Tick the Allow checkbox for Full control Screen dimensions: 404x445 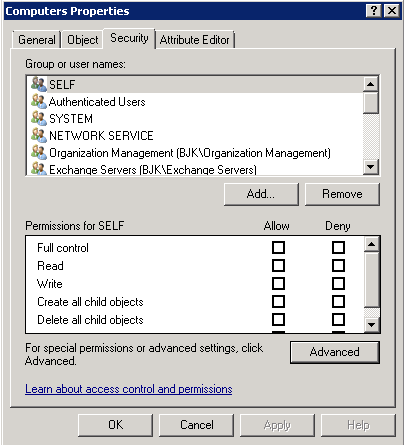click(278, 248)
